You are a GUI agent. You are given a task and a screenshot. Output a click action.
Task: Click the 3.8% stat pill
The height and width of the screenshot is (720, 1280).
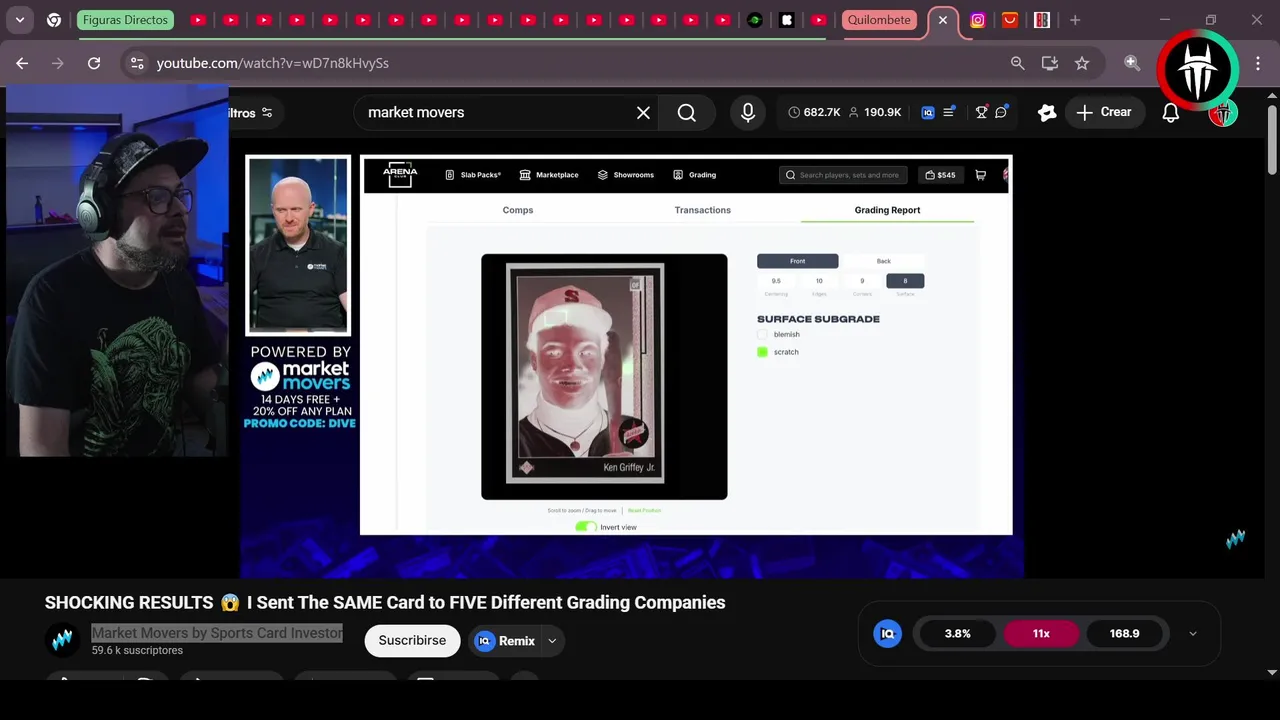pos(957,633)
